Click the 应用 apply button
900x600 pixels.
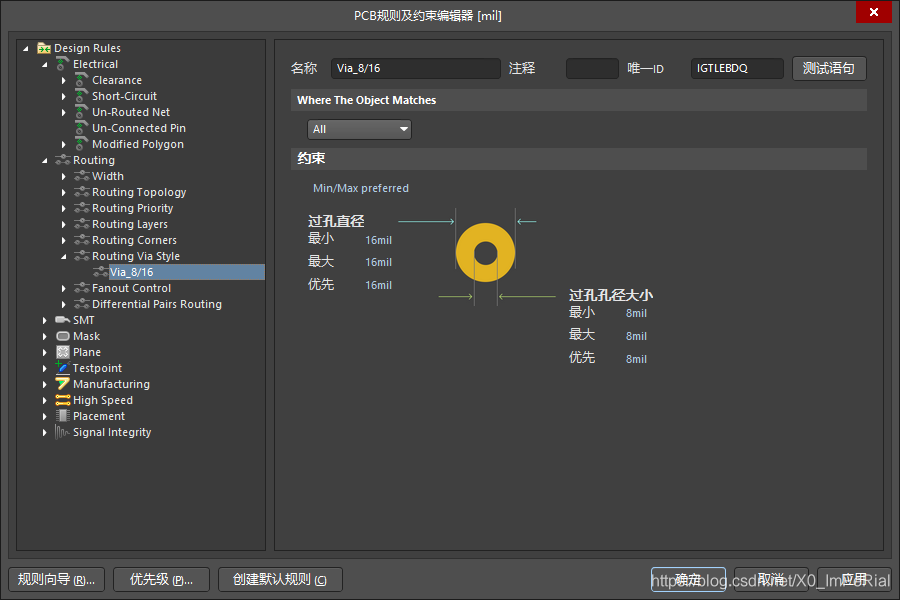854,579
